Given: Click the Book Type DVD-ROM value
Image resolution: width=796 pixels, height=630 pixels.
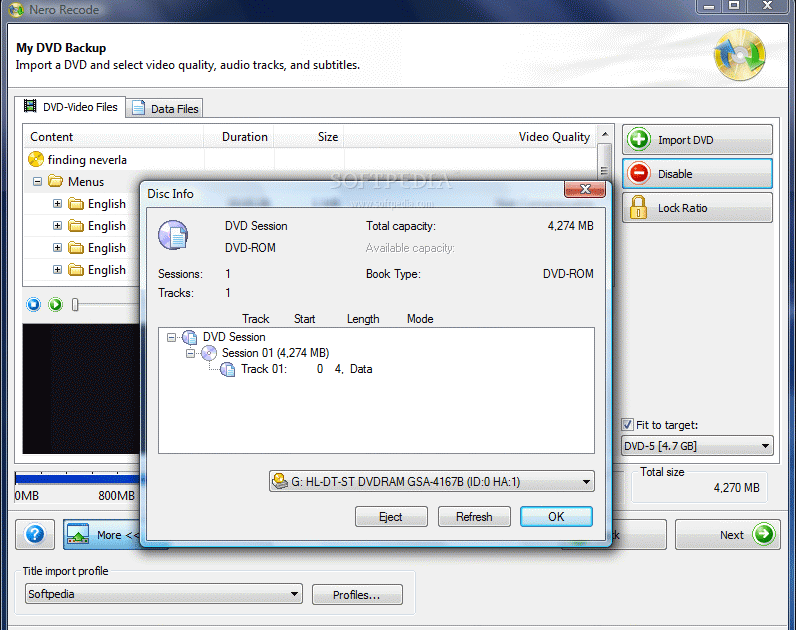Looking at the screenshot, I should (x=568, y=274).
